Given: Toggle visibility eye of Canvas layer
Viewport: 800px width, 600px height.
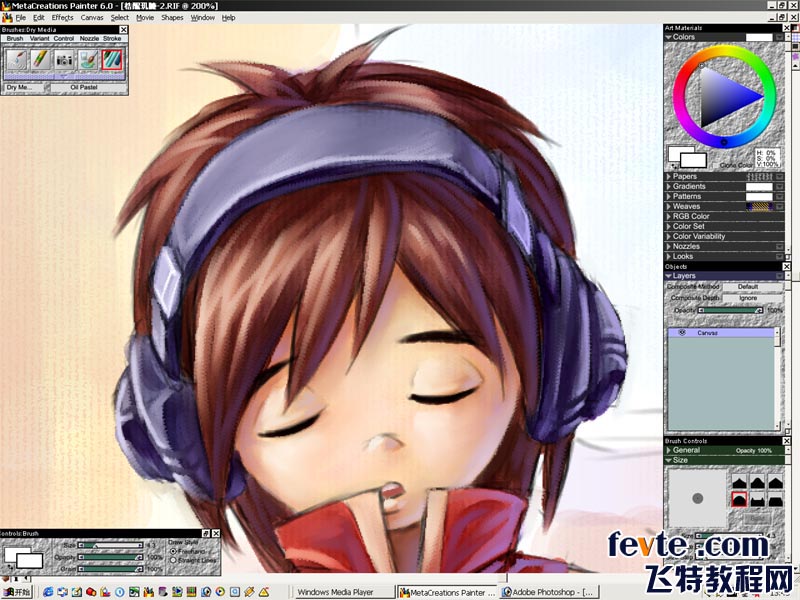Looking at the screenshot, I should pos(681,332).
